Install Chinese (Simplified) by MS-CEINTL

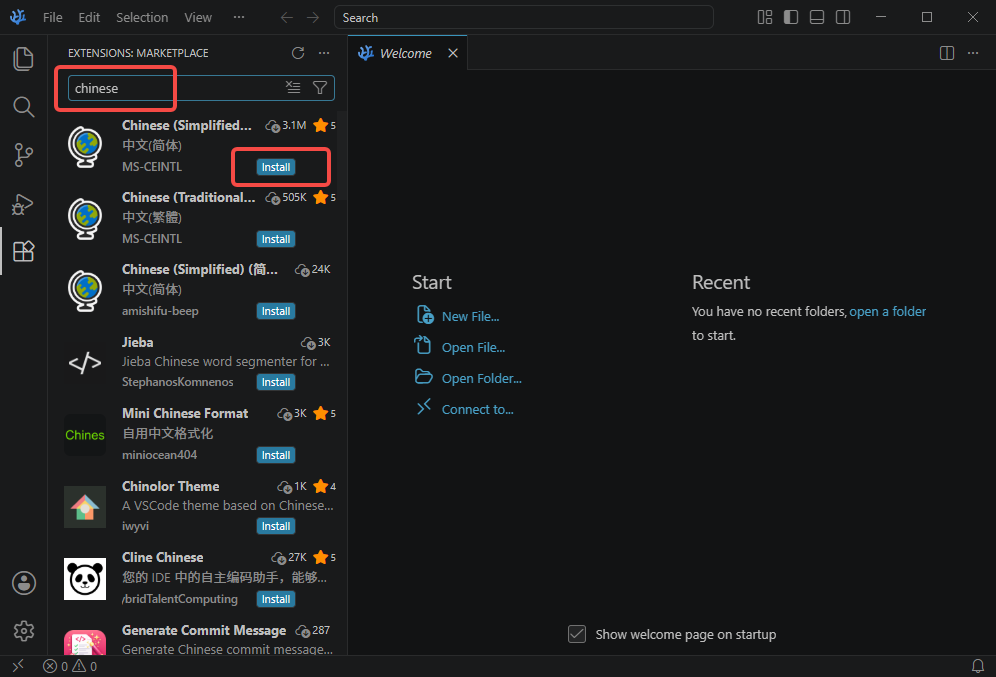coord(276,167)
